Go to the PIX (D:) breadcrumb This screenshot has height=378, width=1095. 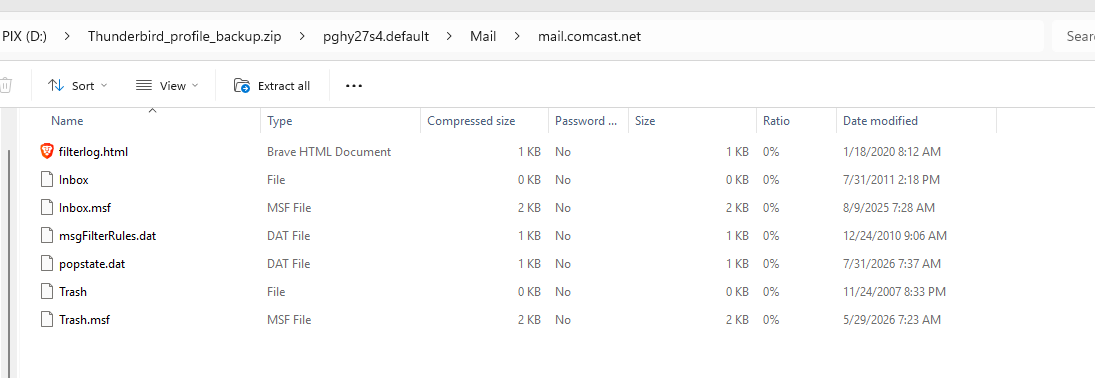click(x=24, y=36)
